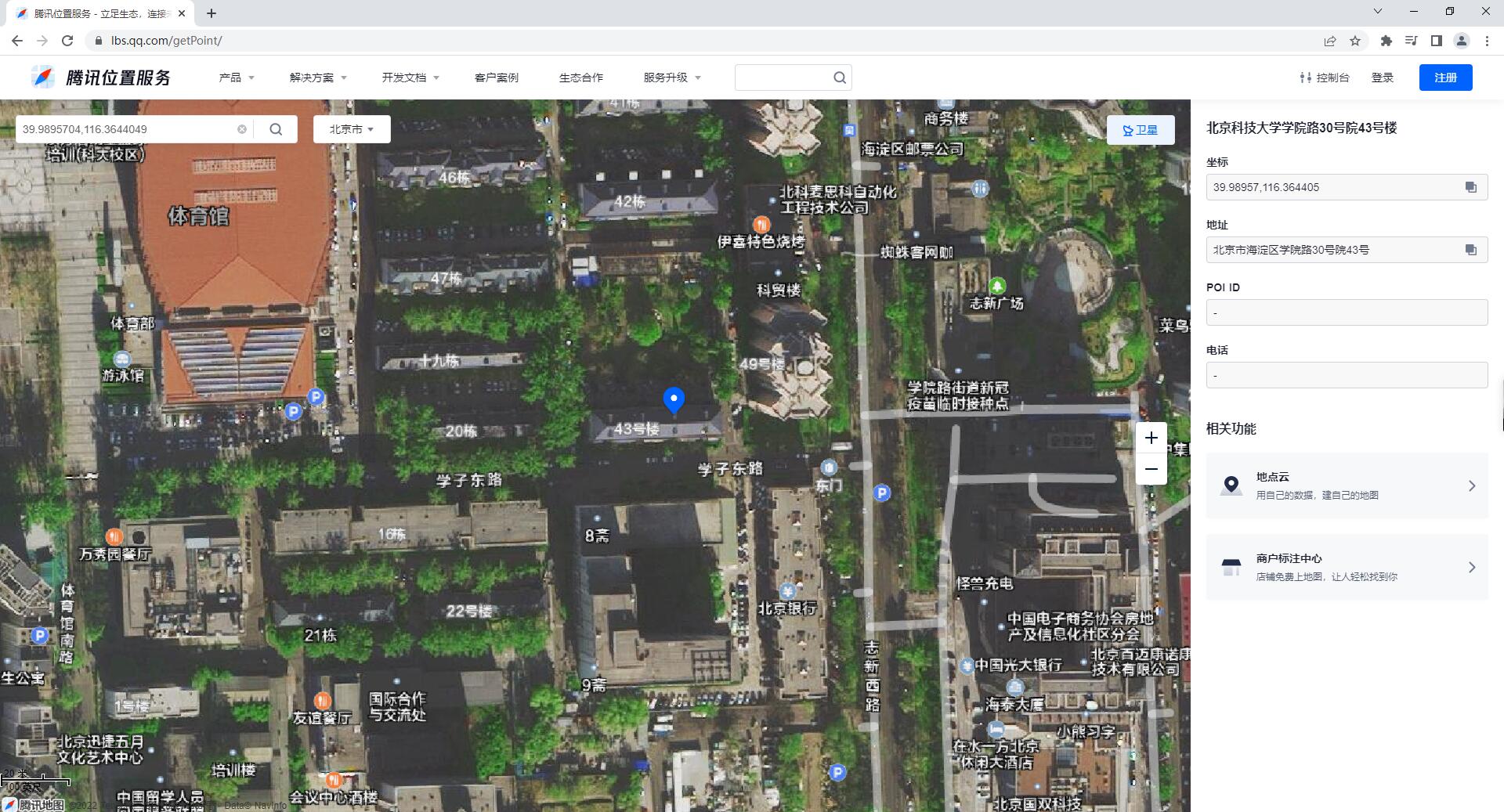This screenshot has height=812, width=1504.
Task: Clear the coordinate search box text
Action: [x=242, y=129]
